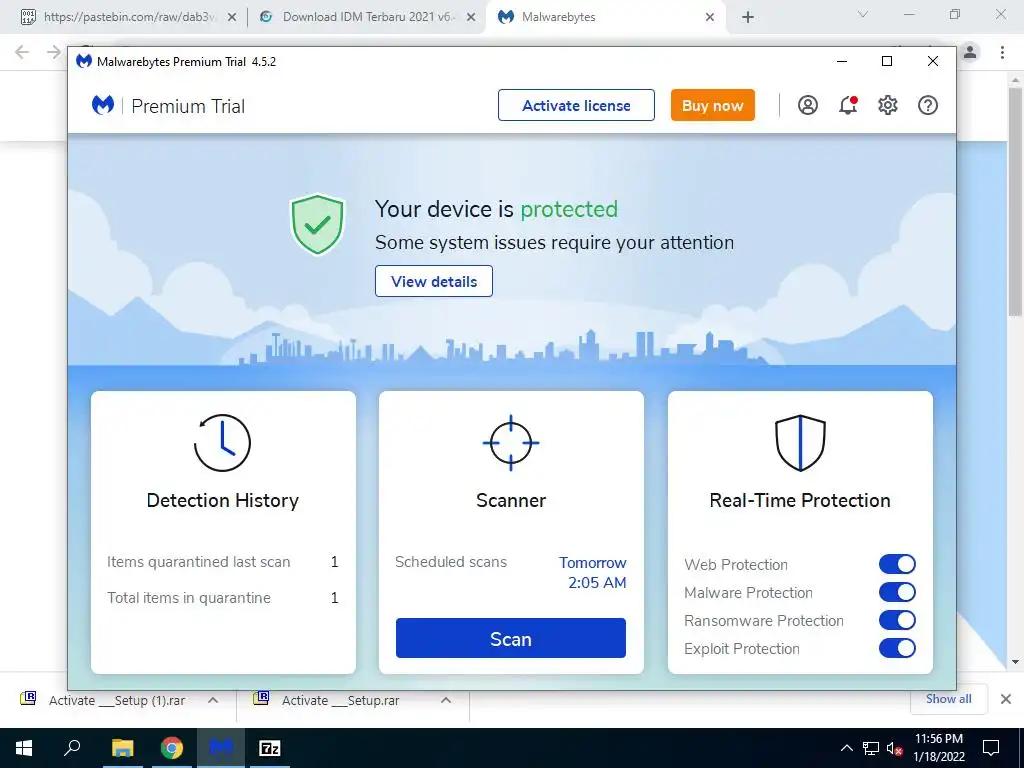Open Detection History clock icon
1024x768 pixels.
(x=222, y=443)
